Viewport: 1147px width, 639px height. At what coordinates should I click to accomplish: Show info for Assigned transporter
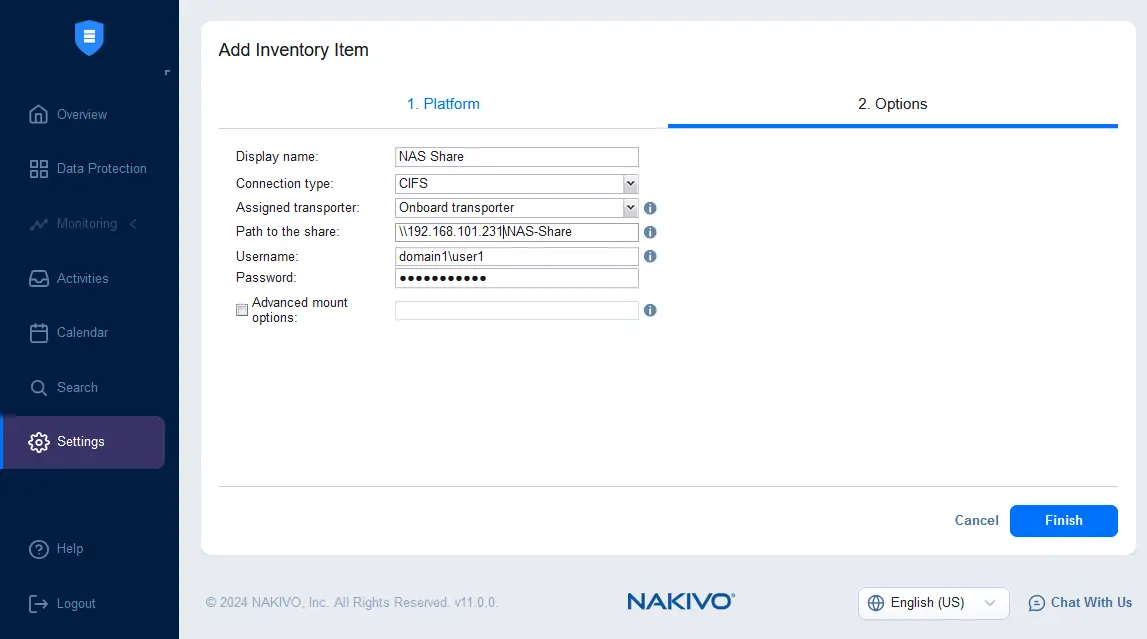click(650, 208)
